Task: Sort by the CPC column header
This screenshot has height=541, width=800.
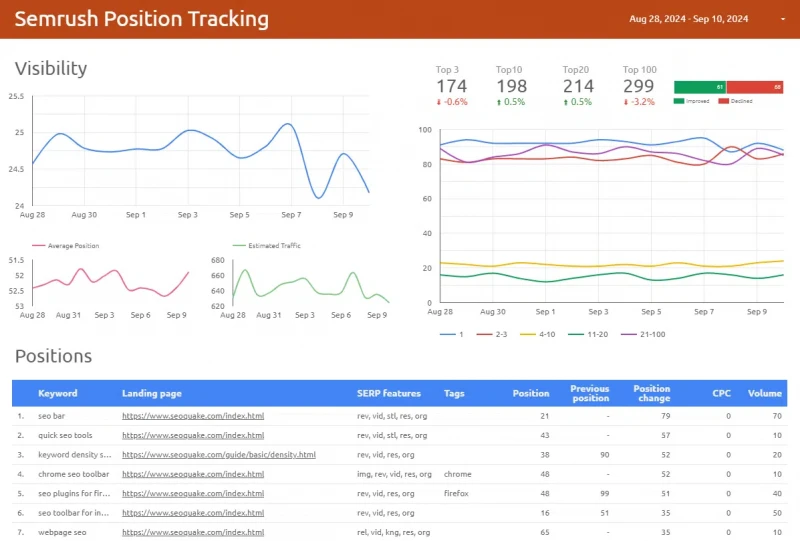Action: 721,394
